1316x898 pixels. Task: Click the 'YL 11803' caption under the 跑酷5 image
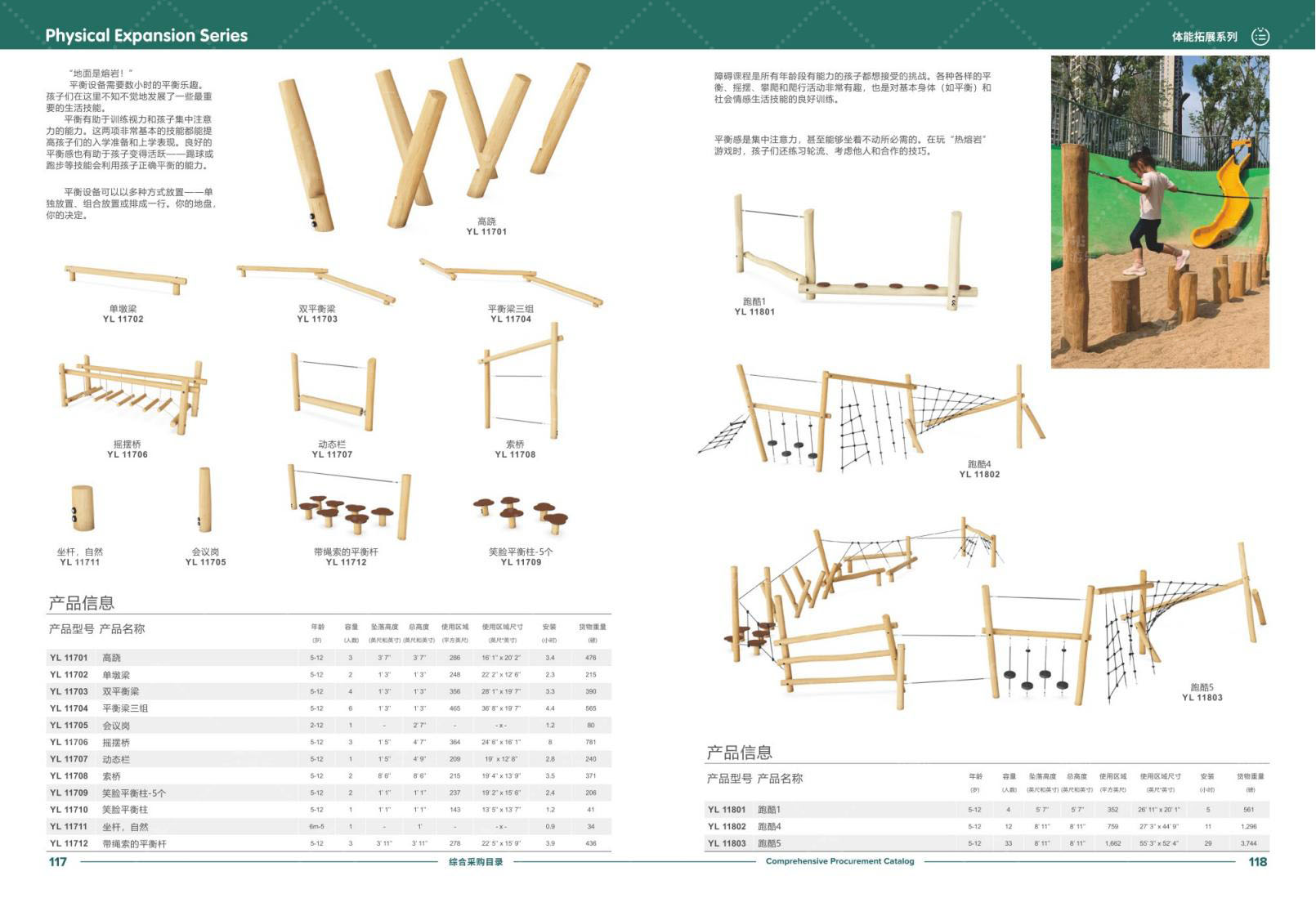pyautogui.click(x=1202, y=698)
